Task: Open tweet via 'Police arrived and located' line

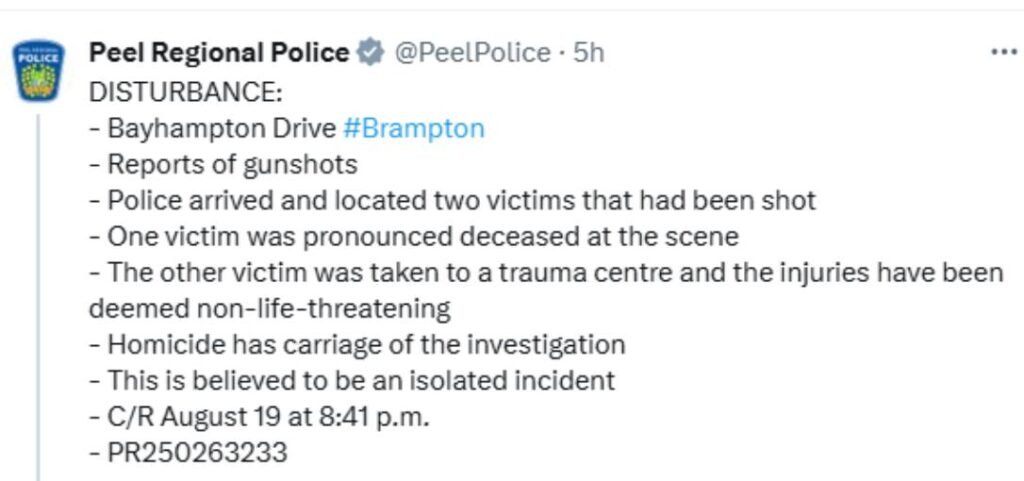Action: 453,200
